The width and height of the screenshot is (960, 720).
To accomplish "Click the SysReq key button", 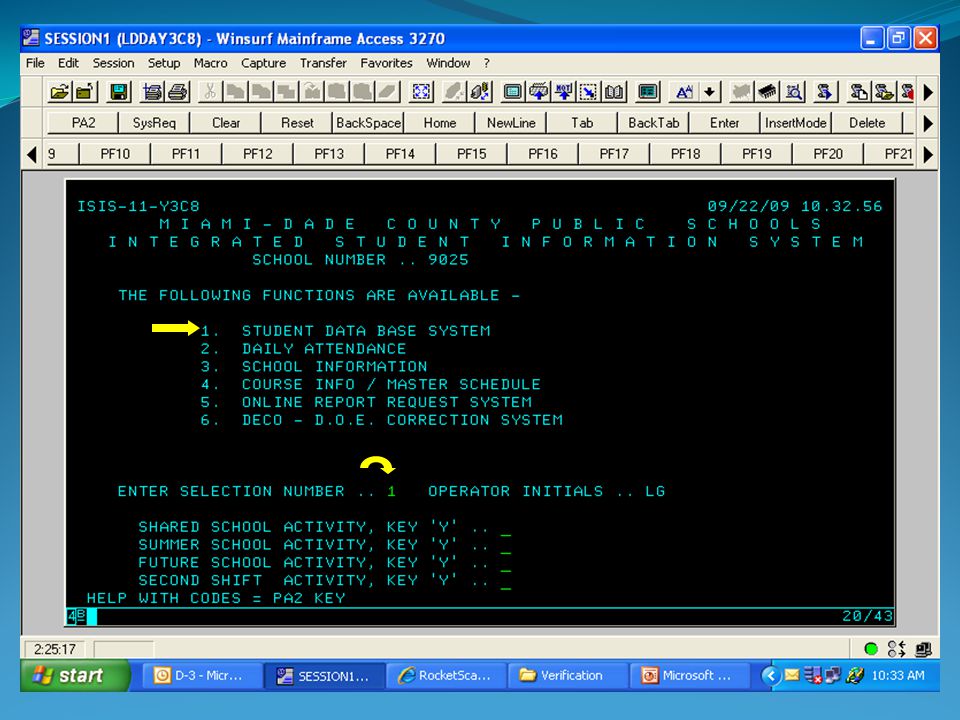I will click(x=154, y=123).
